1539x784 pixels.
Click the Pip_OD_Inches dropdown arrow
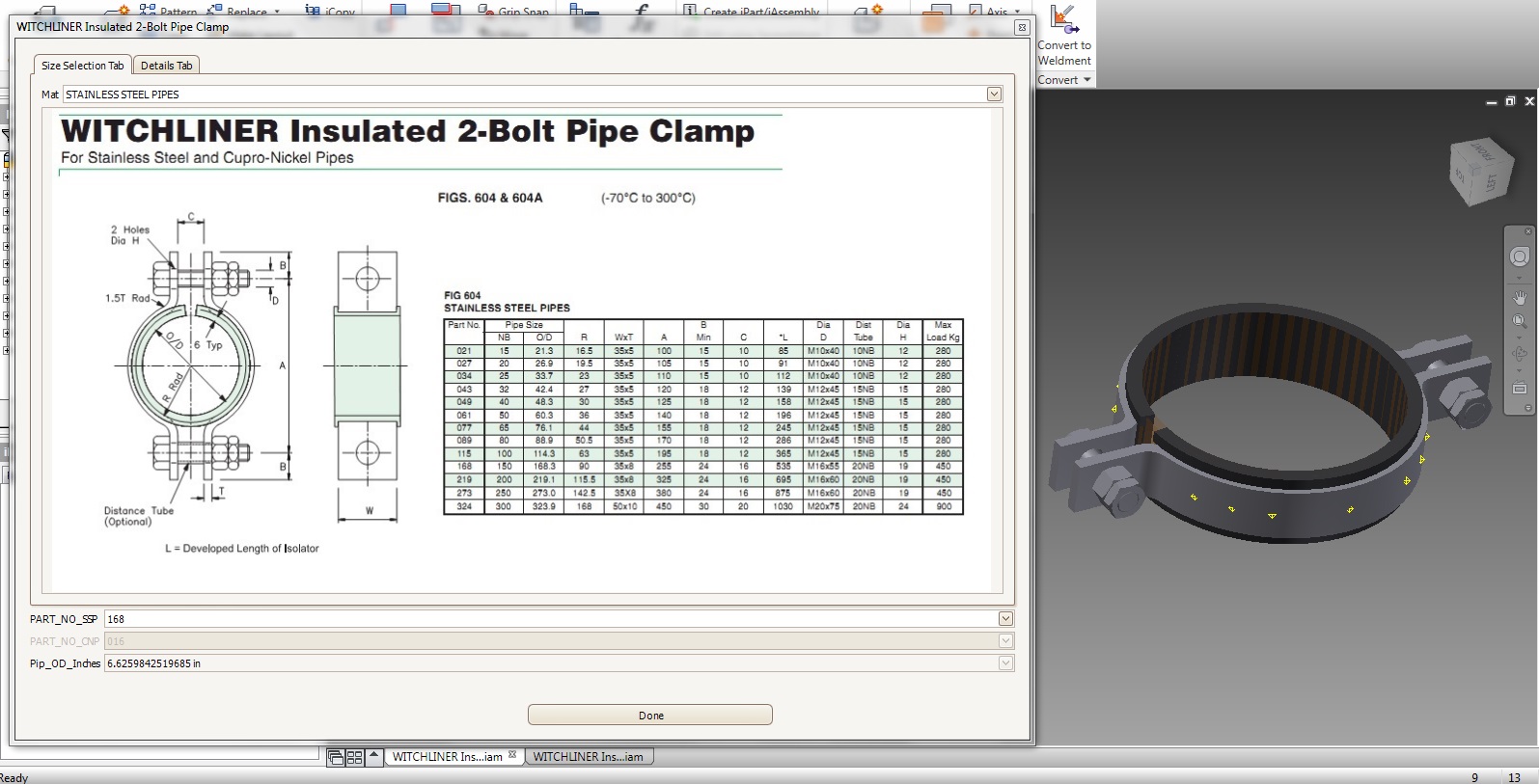pyautogui.click(x=1005, y=663)
